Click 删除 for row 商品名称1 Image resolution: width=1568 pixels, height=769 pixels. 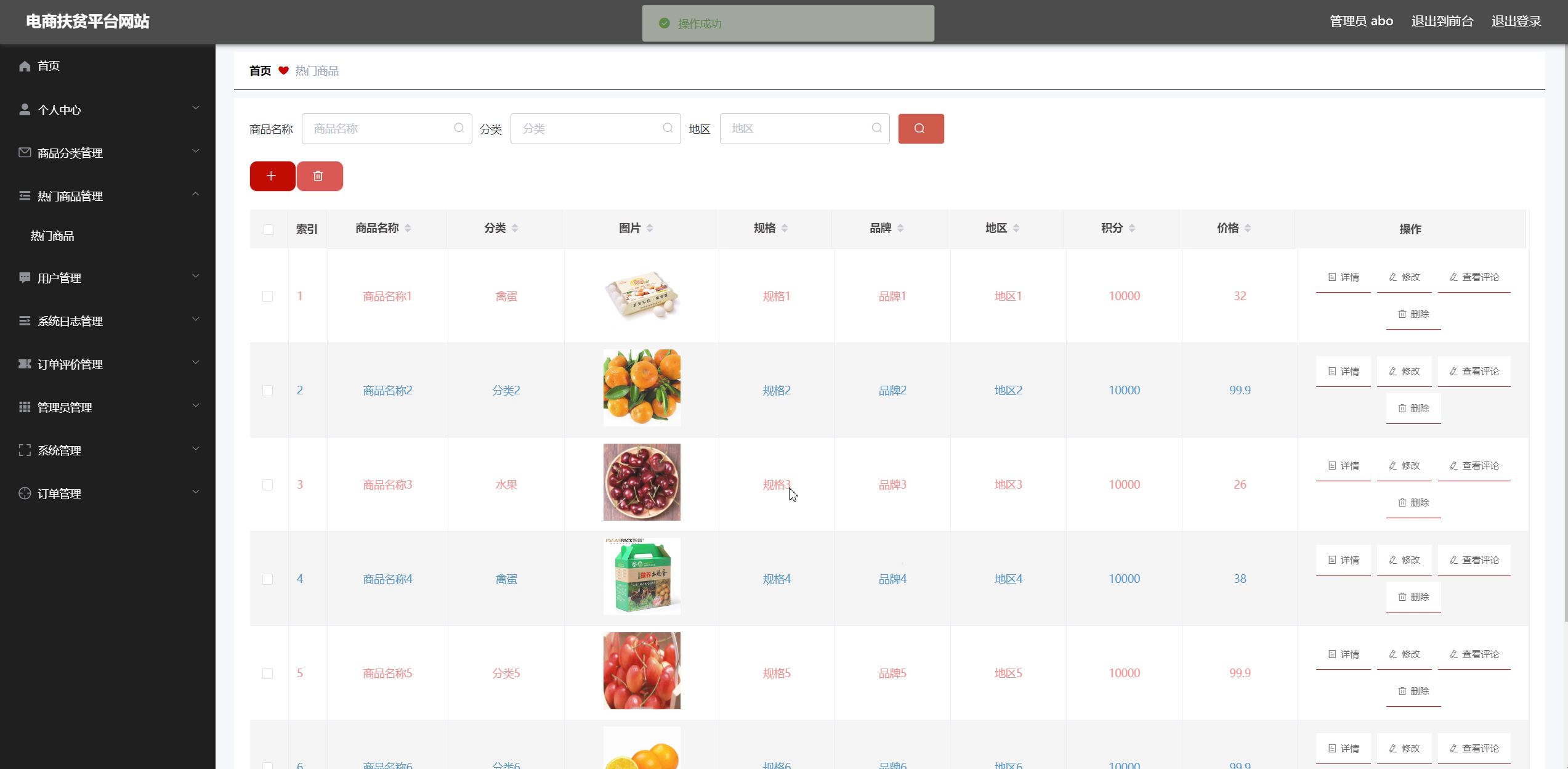coord(1413,314)
